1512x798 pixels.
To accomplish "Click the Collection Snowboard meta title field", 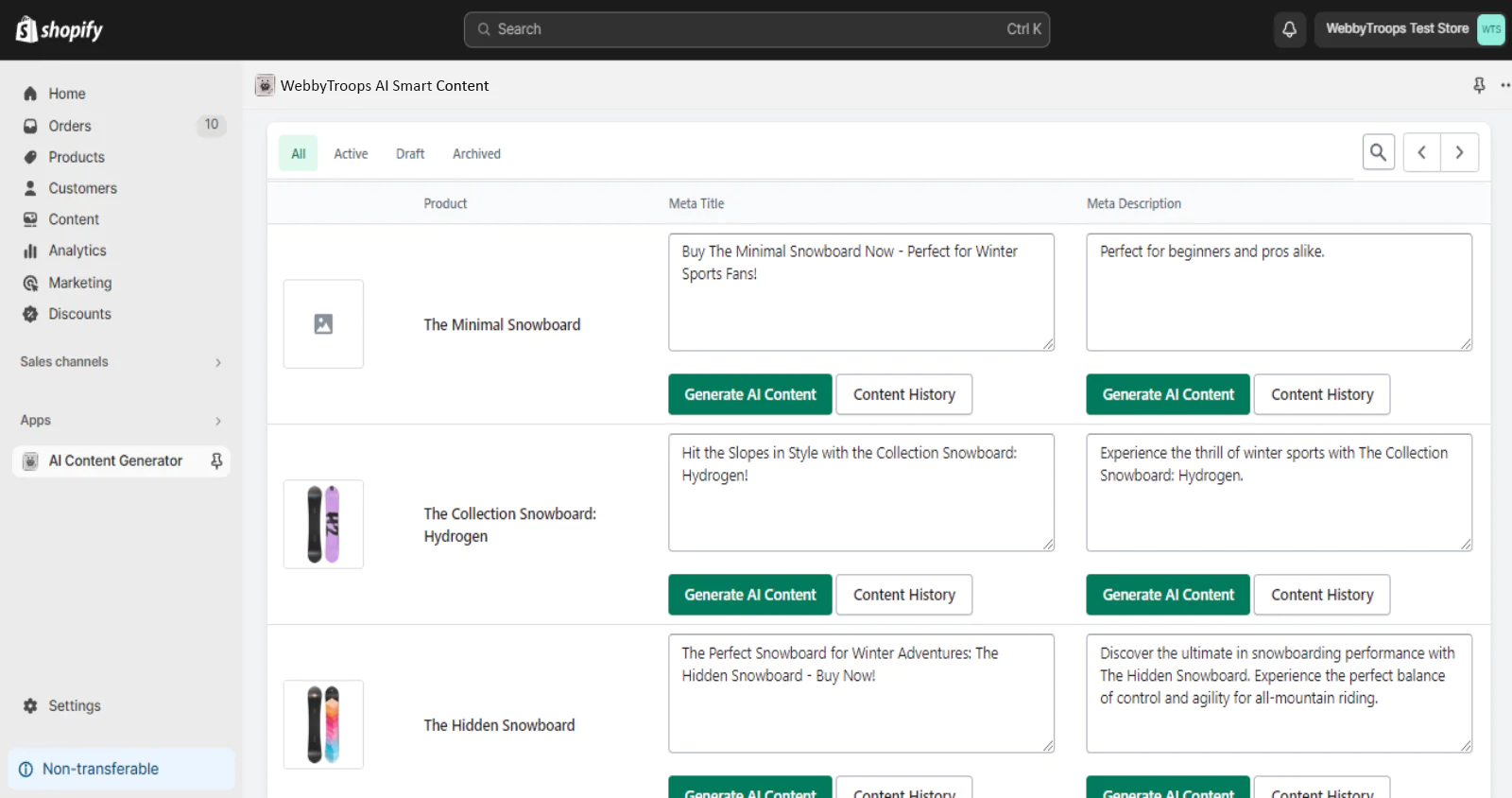I will 862,493.
